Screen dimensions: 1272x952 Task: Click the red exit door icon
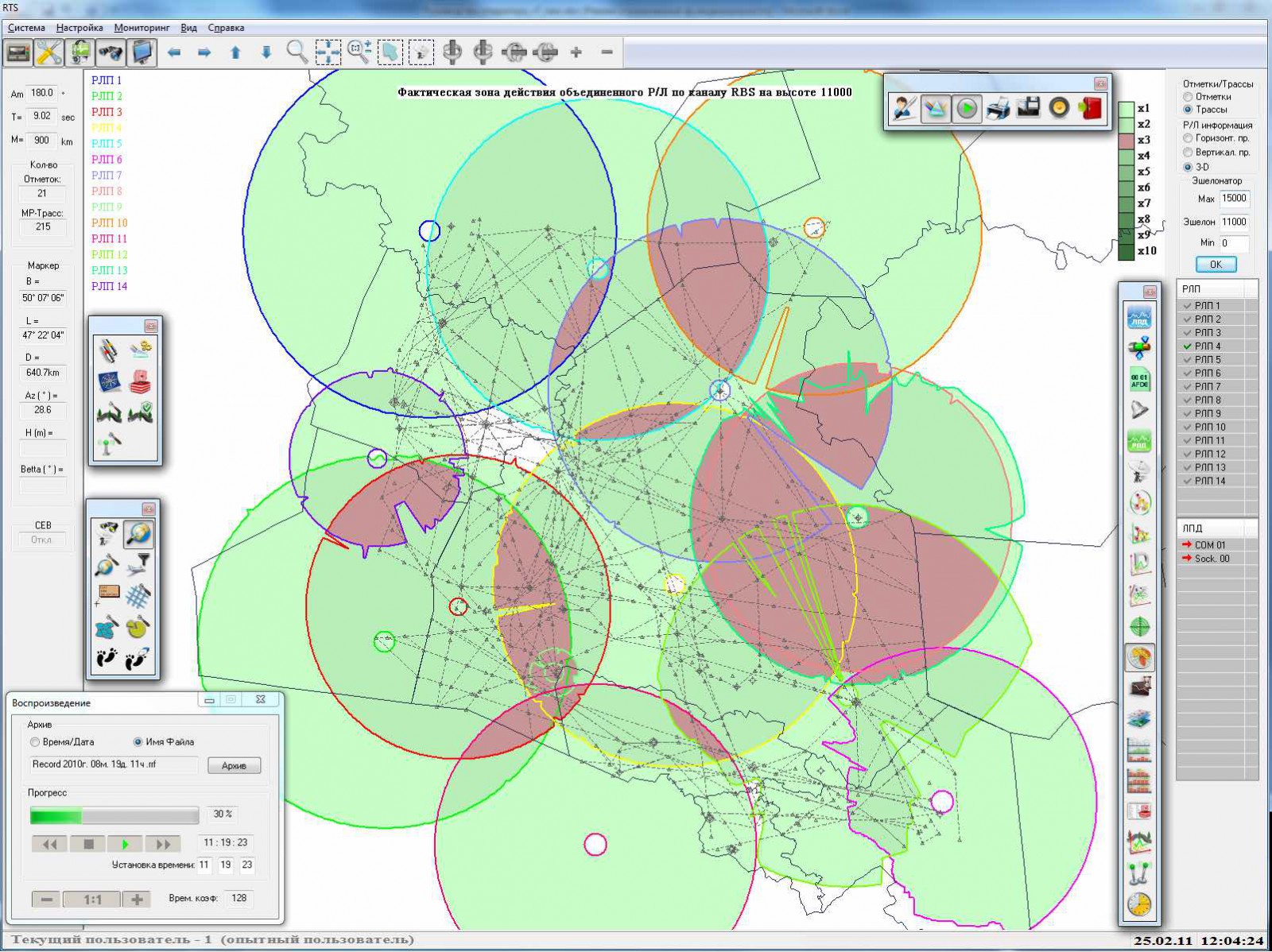point(1091,108)
